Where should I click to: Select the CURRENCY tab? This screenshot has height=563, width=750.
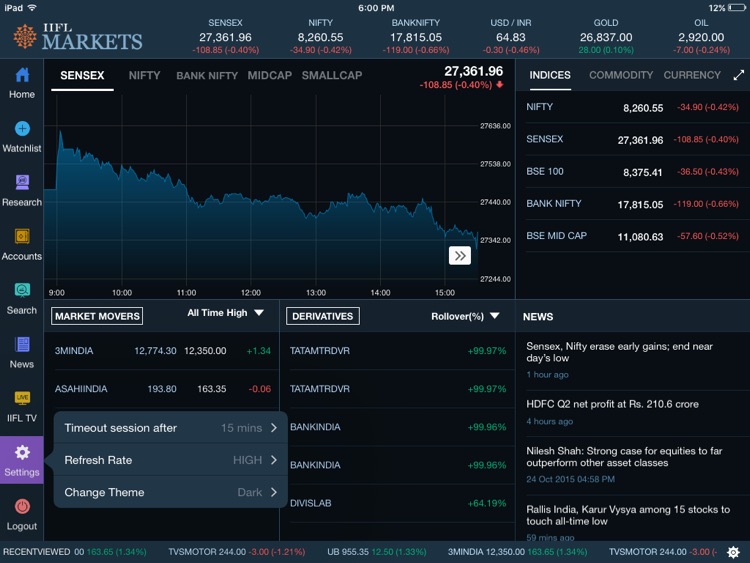pos(692,75)
